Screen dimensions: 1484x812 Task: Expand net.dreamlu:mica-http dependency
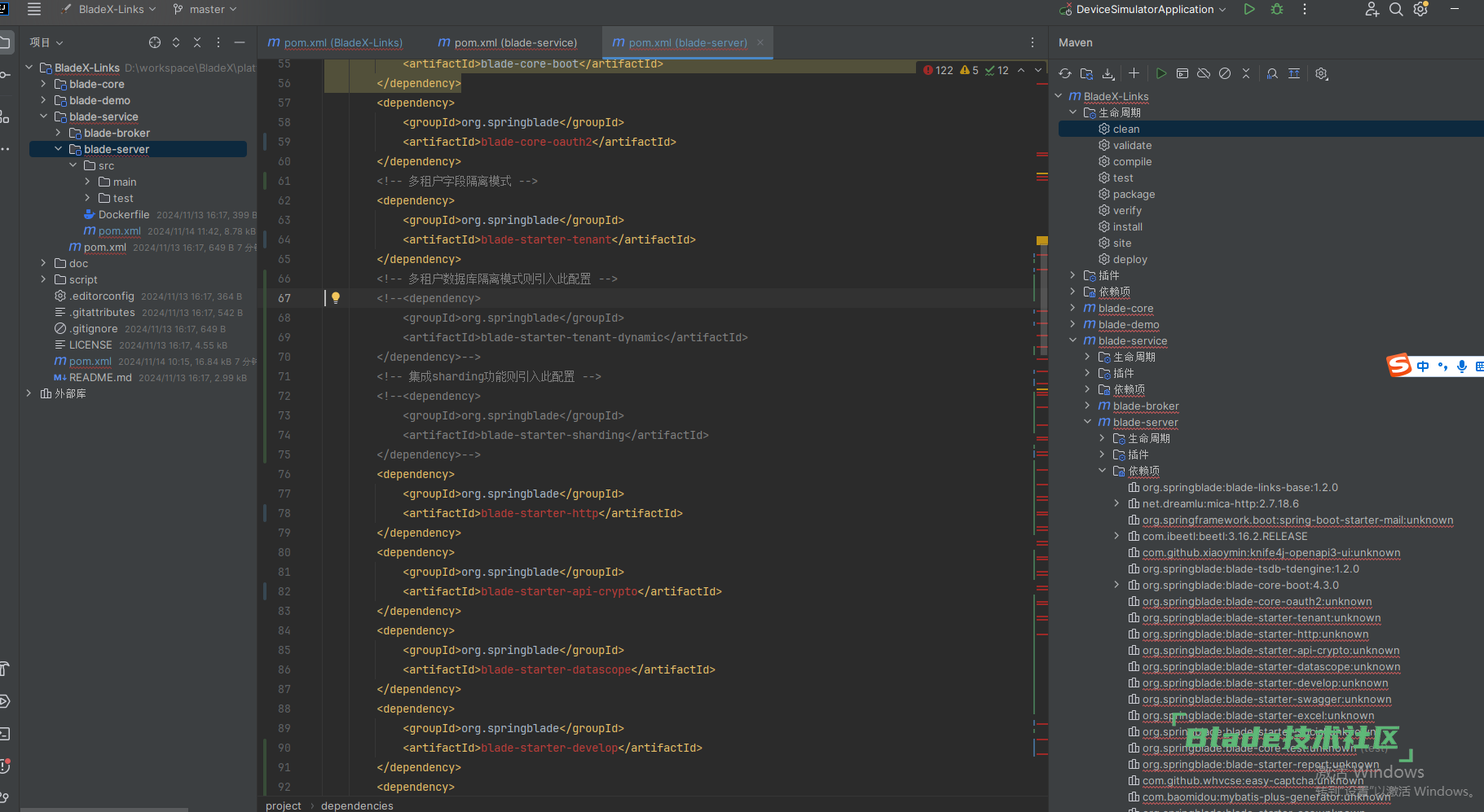click(1117, 503)
